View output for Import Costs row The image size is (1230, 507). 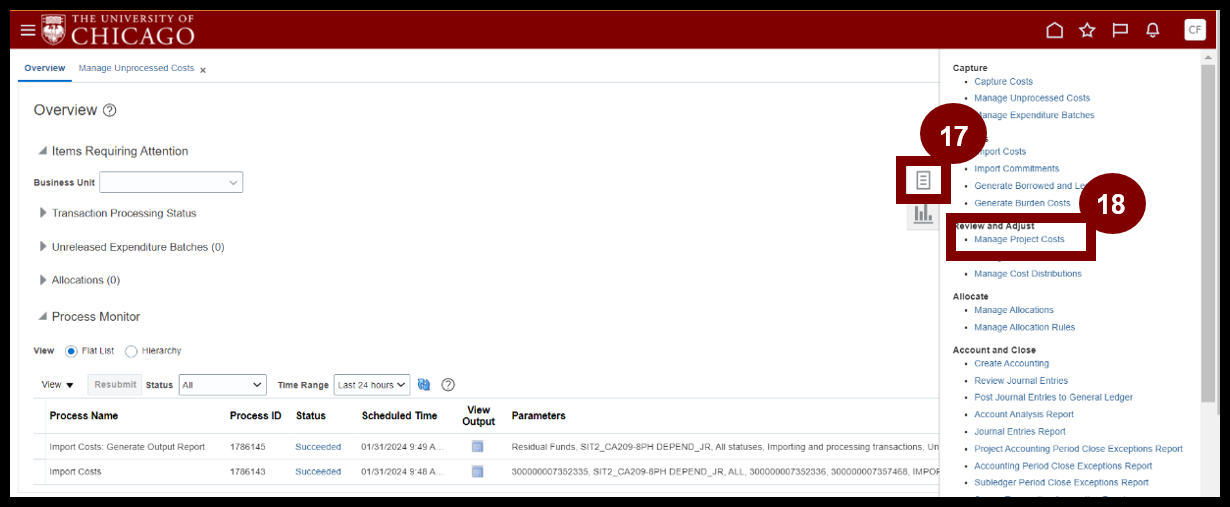[x=477, y=472]
